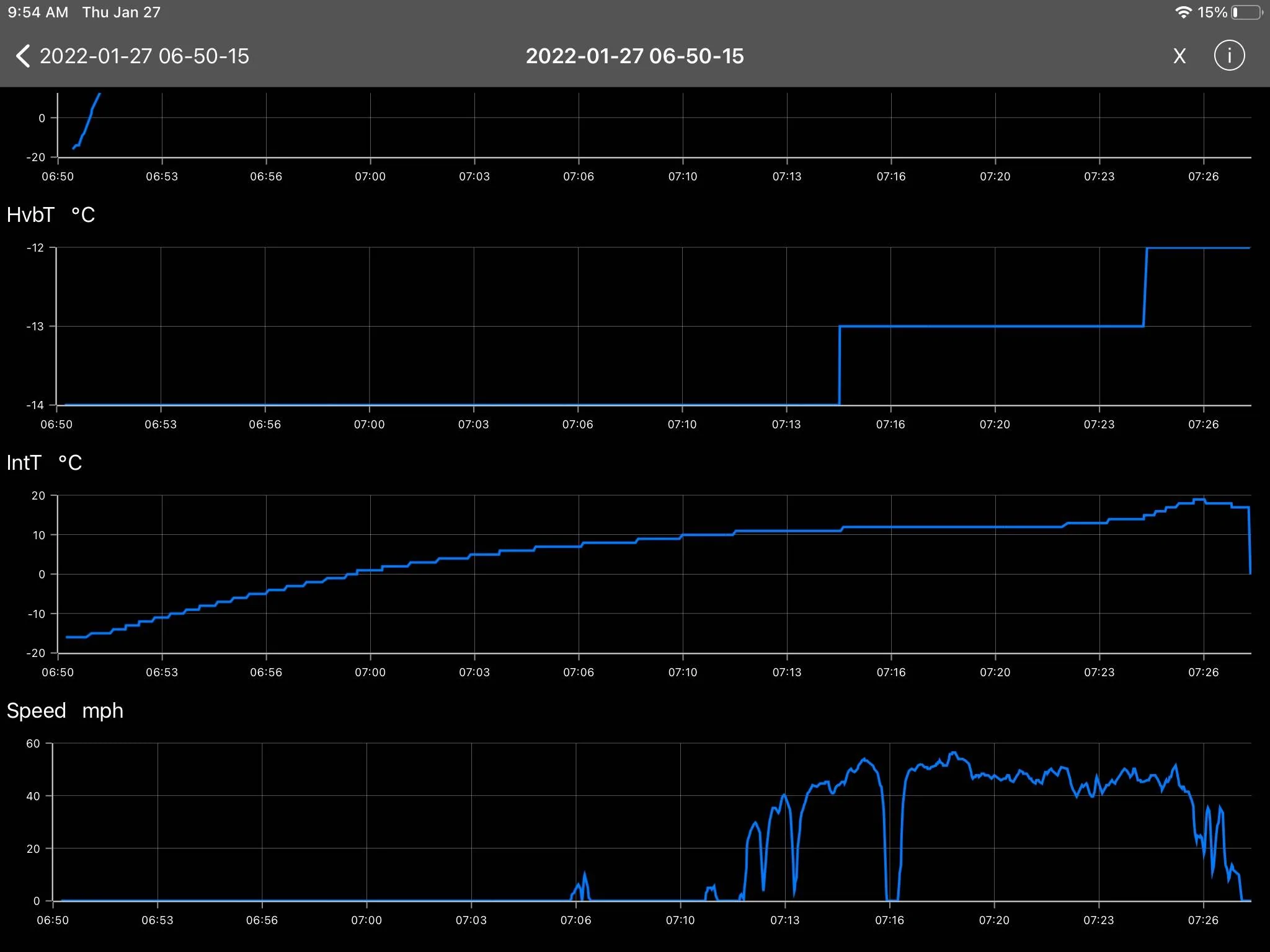Tap the -13 label on HvbT axis
Viewport: 1270px width, 952px height.
tap(35, 326)
